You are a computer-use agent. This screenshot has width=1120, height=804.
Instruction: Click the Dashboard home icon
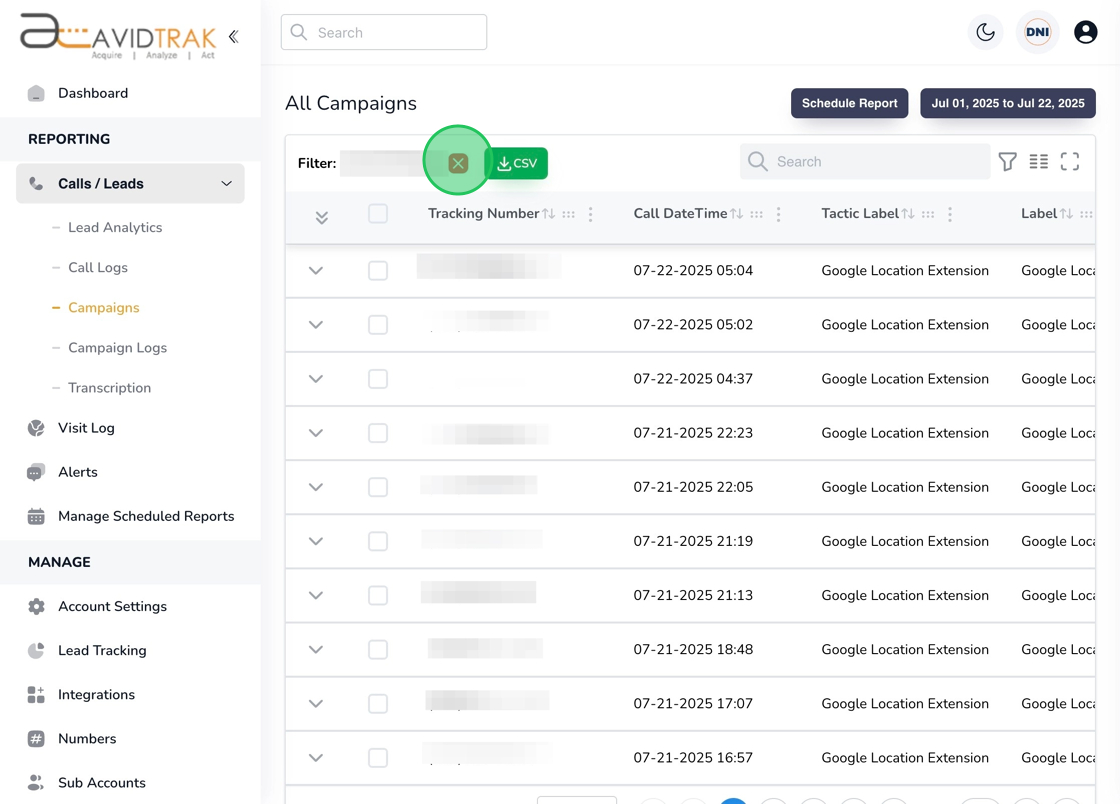point(36,94)
